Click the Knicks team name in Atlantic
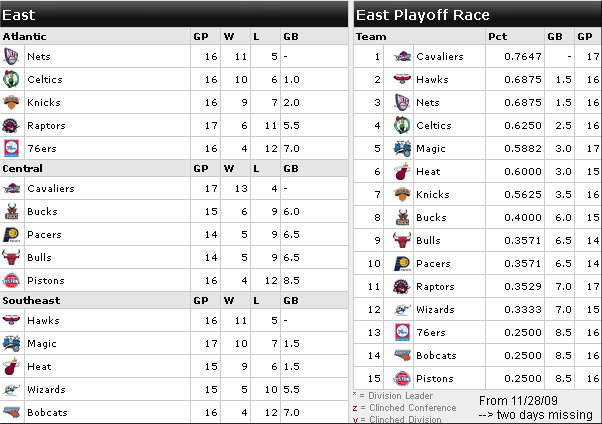 [44, 103]
